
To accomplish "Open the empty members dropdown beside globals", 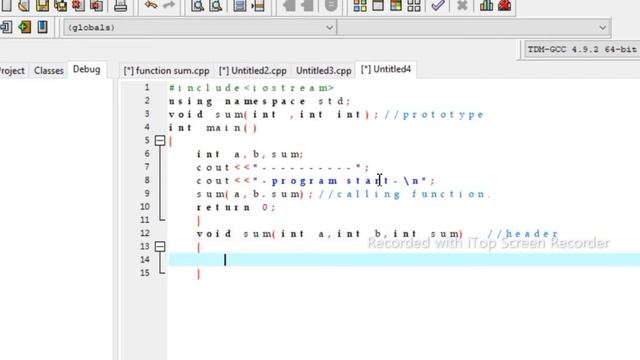I will tap(473, 28).
